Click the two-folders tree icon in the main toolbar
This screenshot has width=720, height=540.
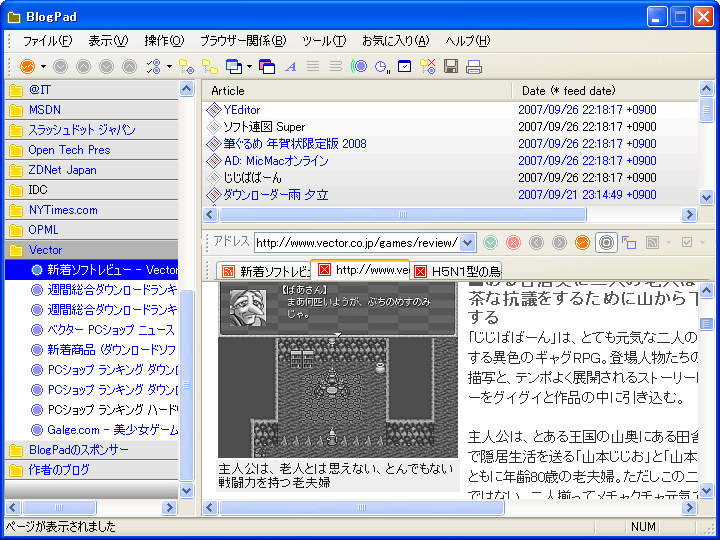coord(209,67)
